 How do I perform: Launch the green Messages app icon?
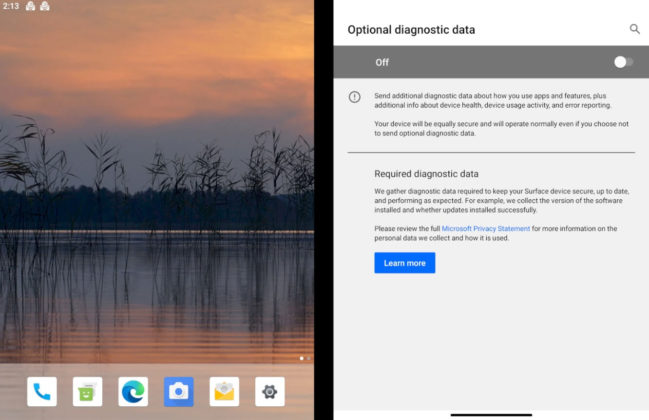(87, 392)
